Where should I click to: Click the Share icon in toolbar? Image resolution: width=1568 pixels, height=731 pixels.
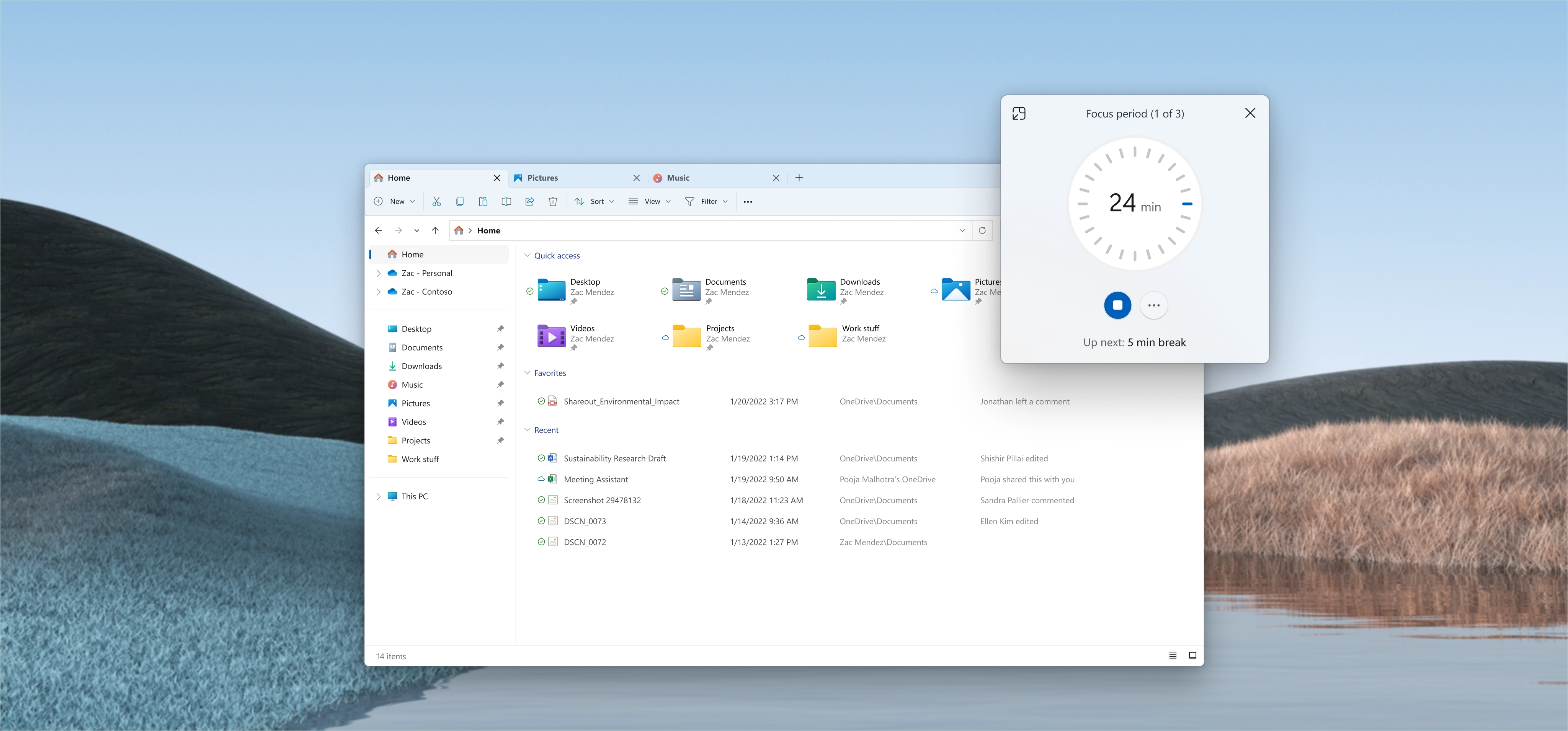point(529,201)
